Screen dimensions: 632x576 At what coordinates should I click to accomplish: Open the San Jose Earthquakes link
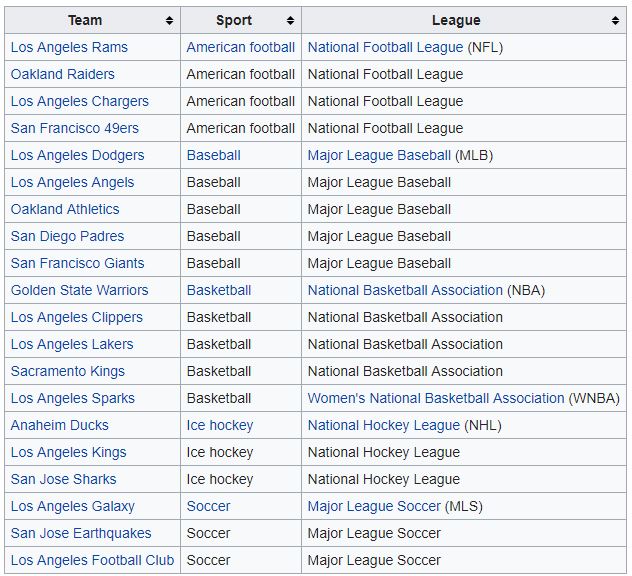point(81,533)
